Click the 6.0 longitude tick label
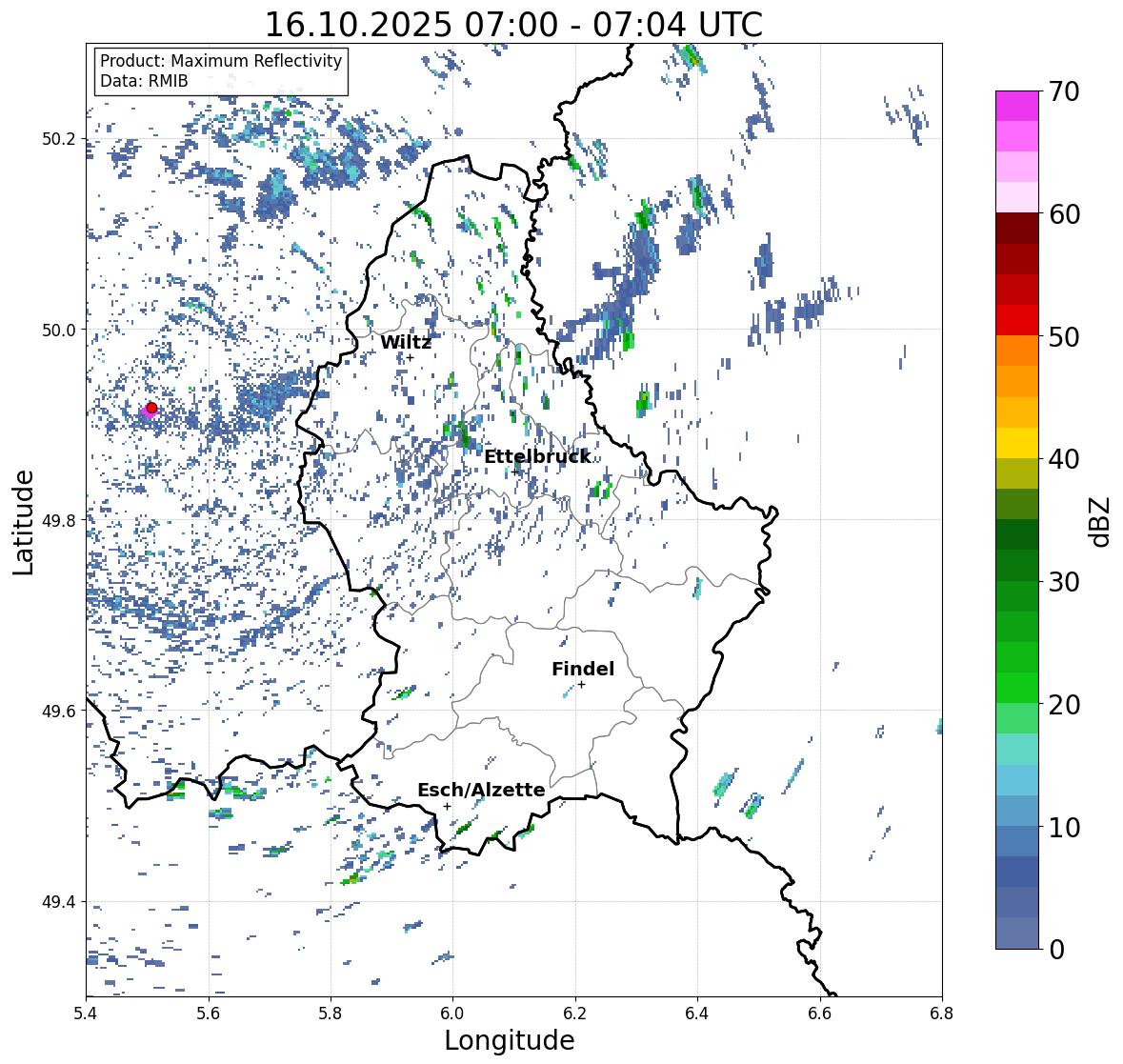The height and width of the screenshot is (1064, 1123). pos(452,1014)
